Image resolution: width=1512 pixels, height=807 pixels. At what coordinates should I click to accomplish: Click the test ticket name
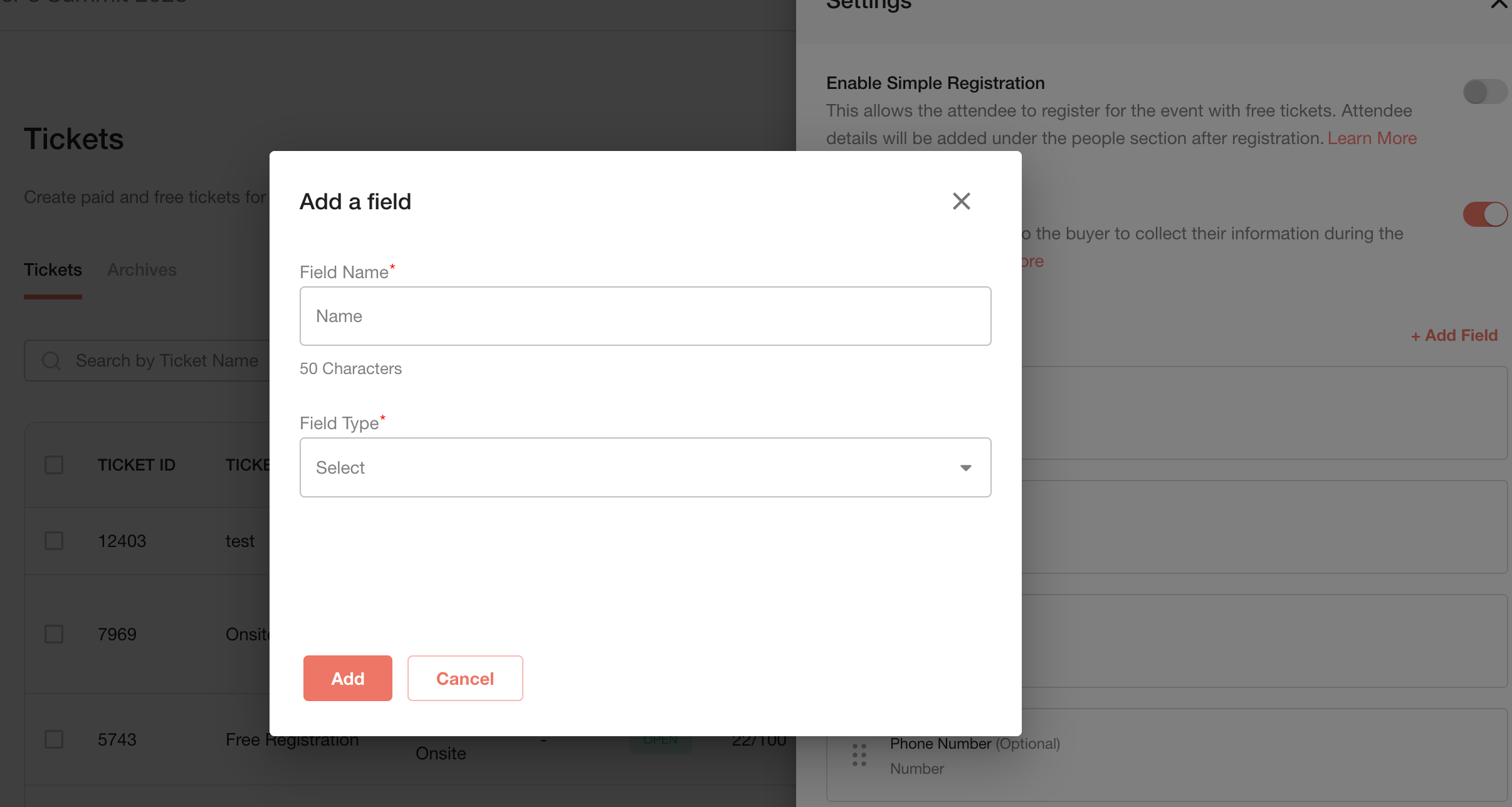[240, 541]
